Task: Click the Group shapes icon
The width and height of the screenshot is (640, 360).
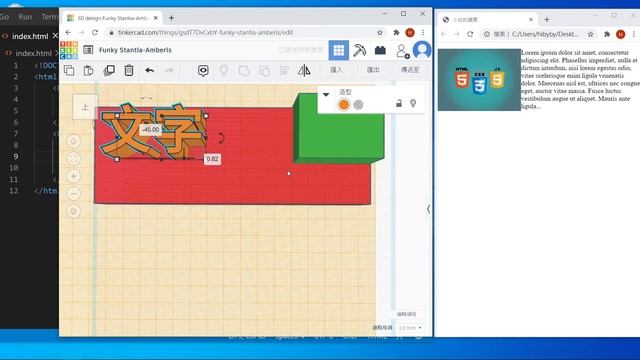Action: 244,71
